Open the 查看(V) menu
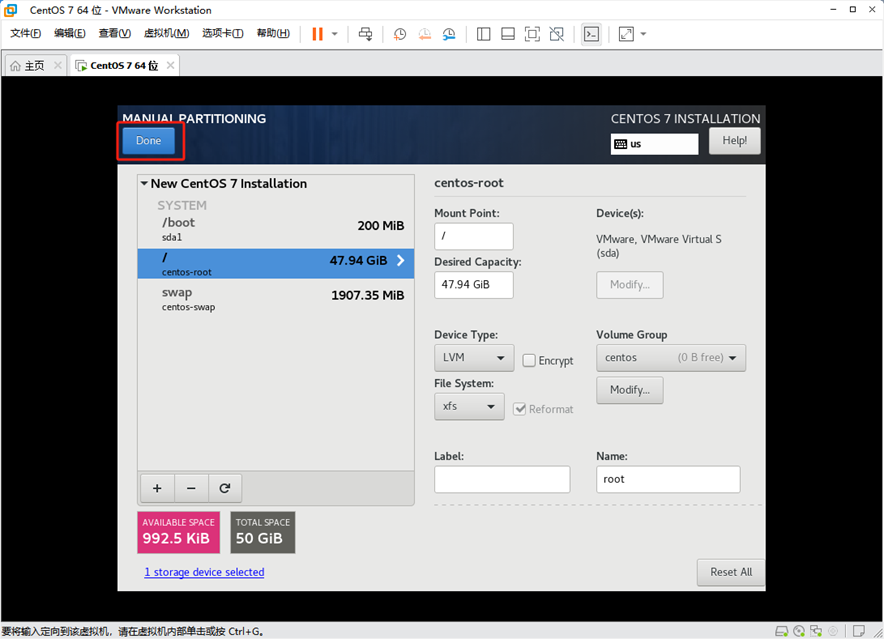 pyautogui.click(x=114, y=33)
